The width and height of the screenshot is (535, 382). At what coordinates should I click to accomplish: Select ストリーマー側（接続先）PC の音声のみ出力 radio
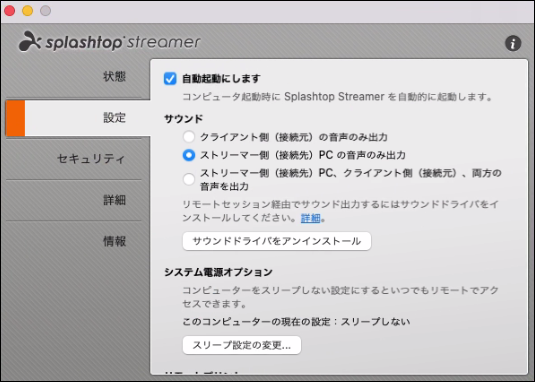pyautogui.click(x=189, y=155)
